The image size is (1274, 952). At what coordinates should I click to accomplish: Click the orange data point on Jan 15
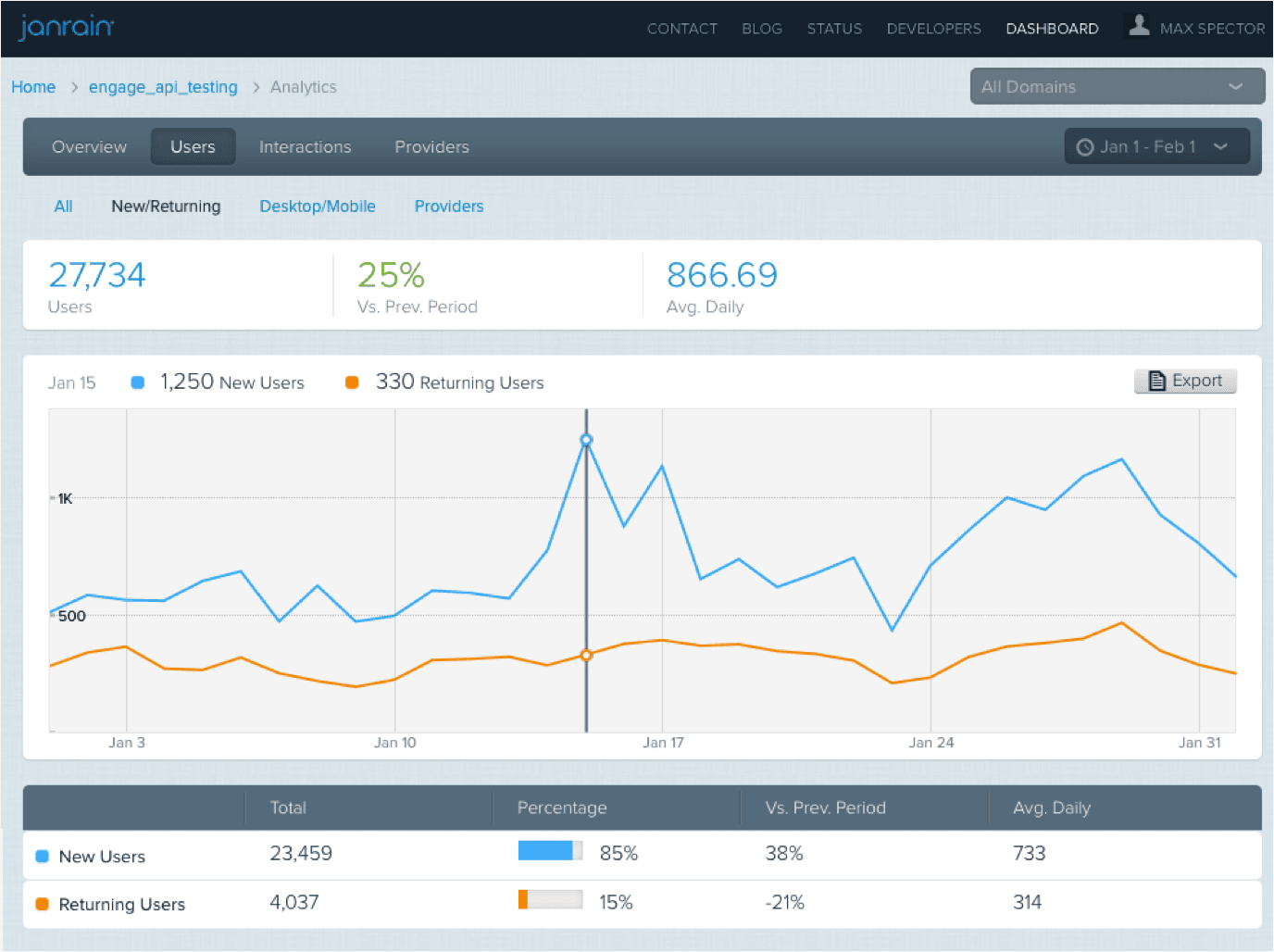tap(586, 655)
